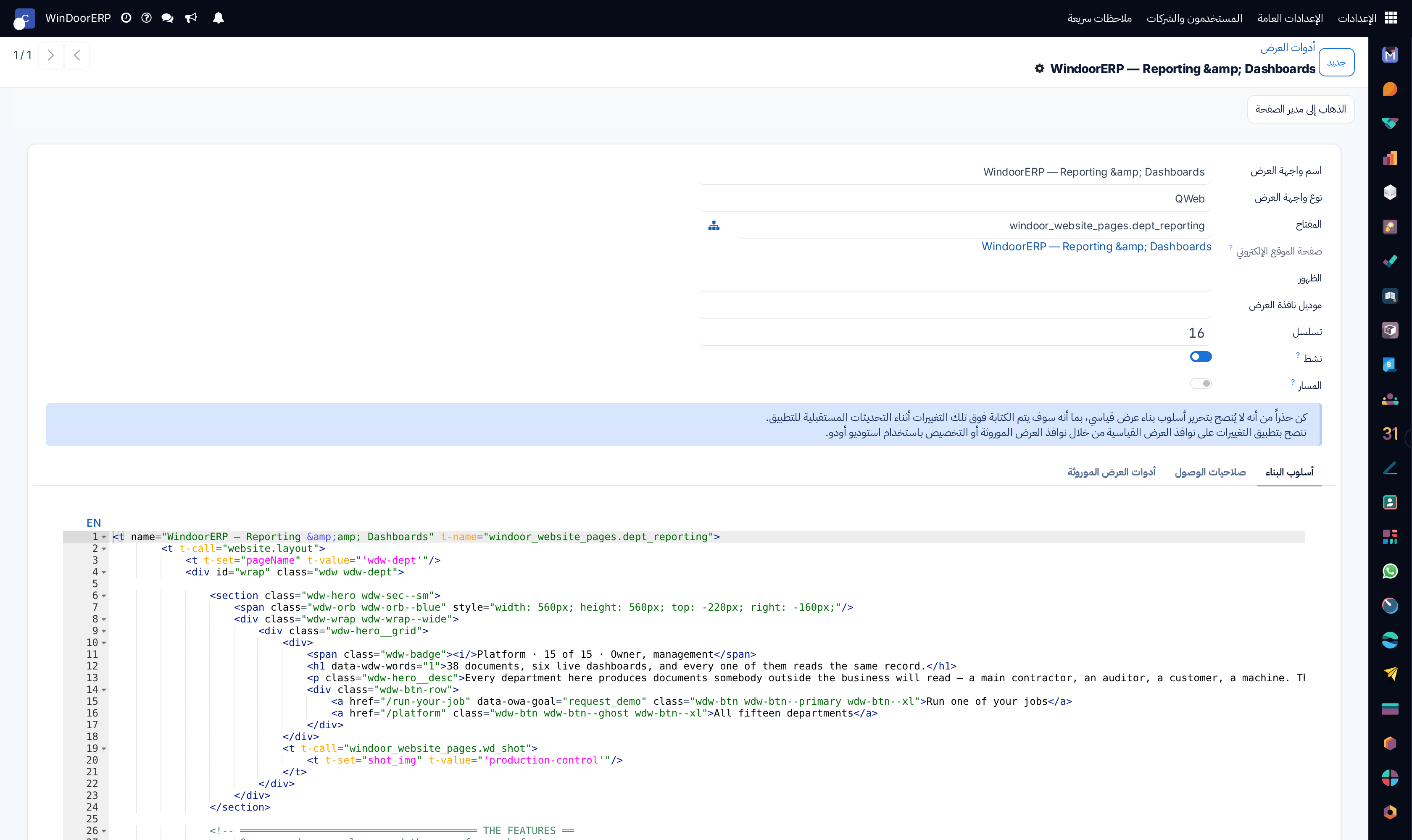
Task: Click into the اسم واجهة العرض name field
Action: [954, 172]
